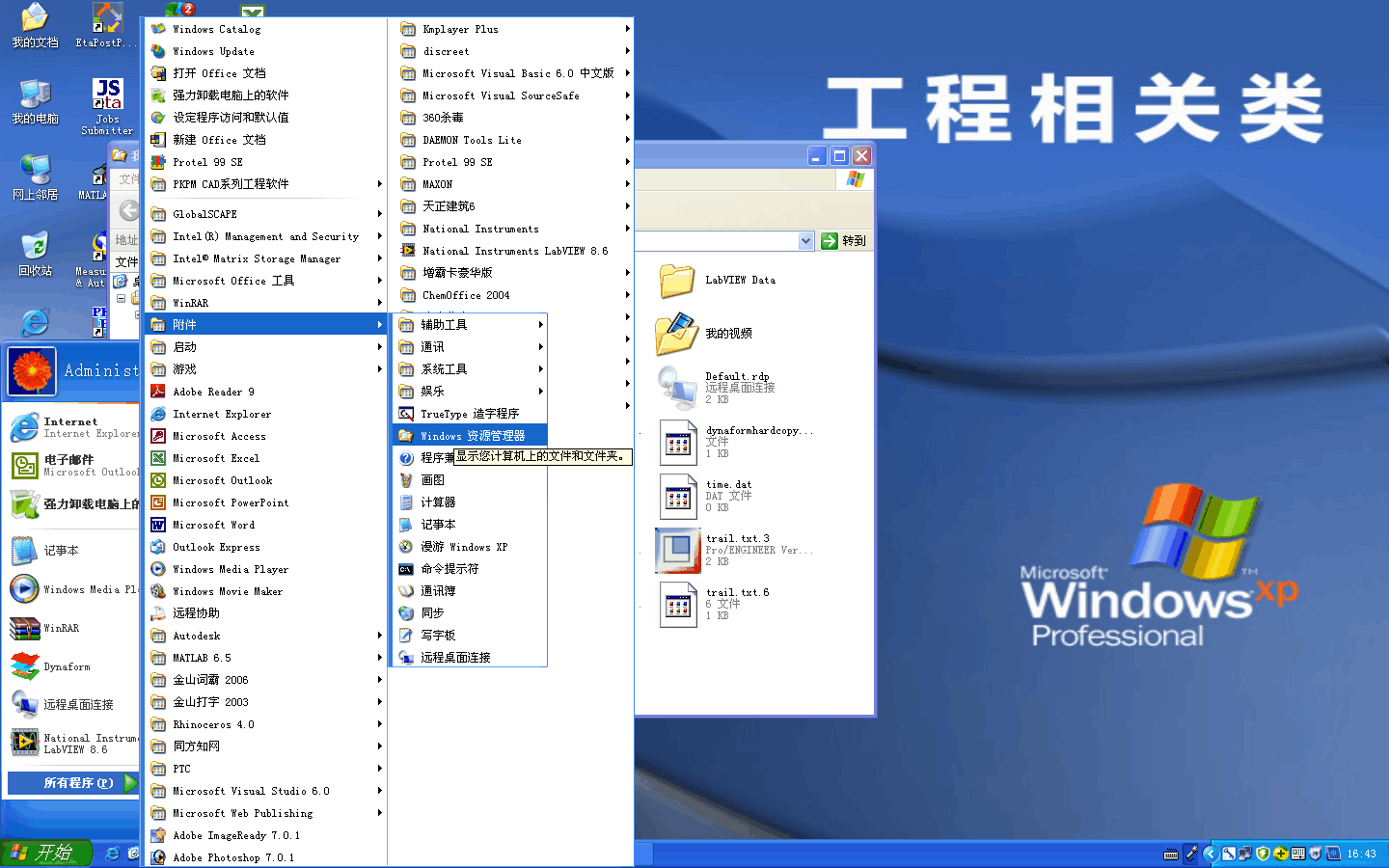Screen dimensions: 1389x868
Task: Select the trail.txt.6 file
Action: (x=715, y=604)
